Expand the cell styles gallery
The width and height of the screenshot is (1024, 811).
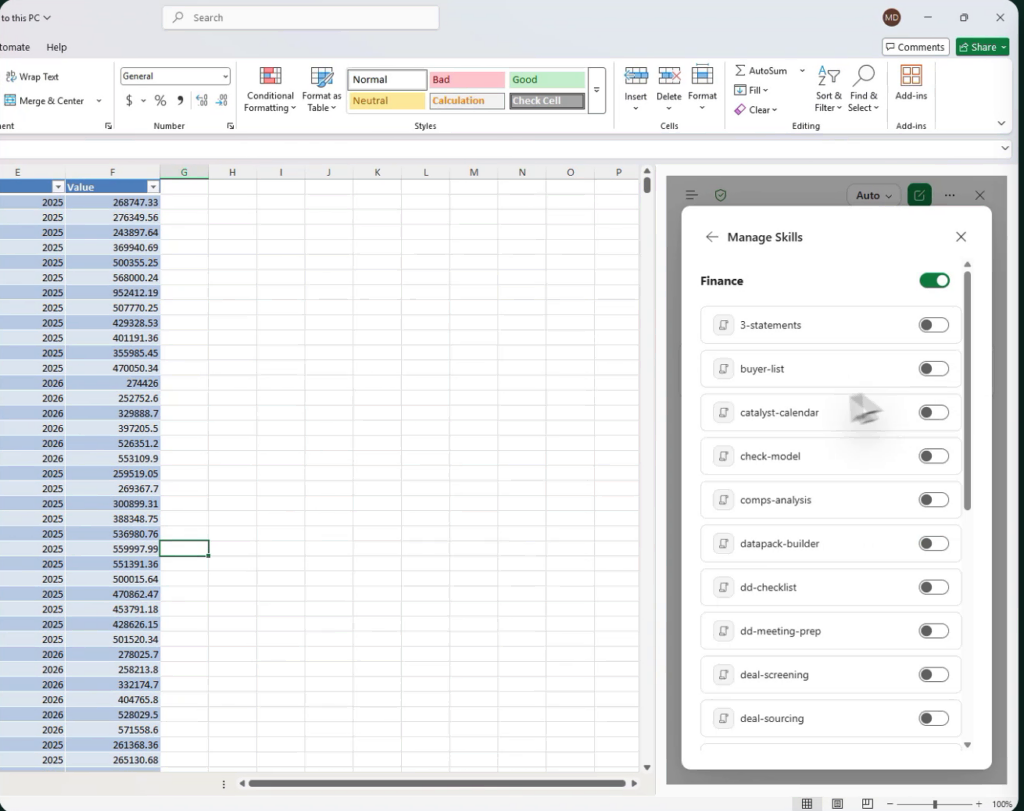point(596,90)
